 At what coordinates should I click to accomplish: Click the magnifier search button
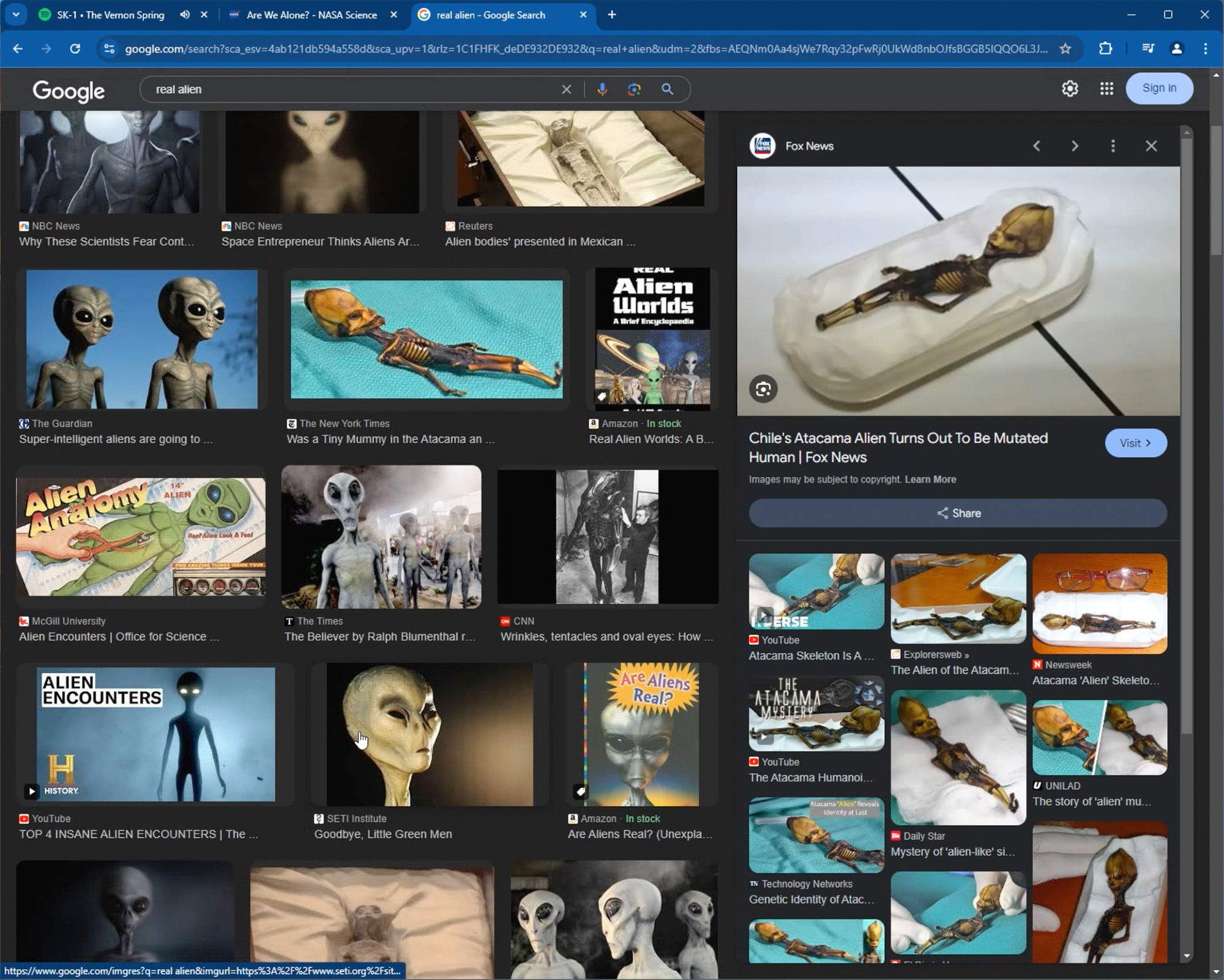click(x=668, y=89)
